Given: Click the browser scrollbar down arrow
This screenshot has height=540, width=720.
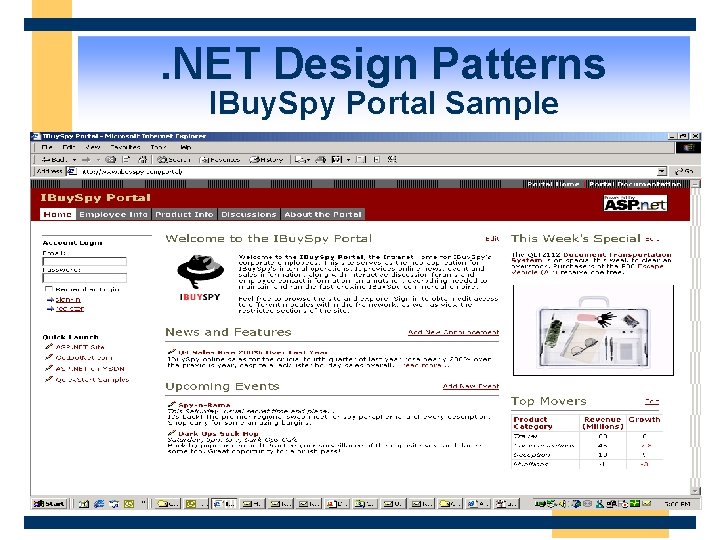Looking at the screenshot, I should coord(695,490).
